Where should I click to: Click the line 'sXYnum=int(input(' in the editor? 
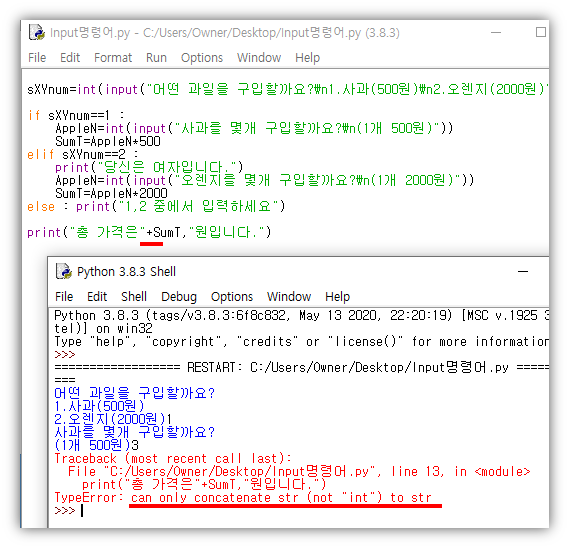(288, 89)
